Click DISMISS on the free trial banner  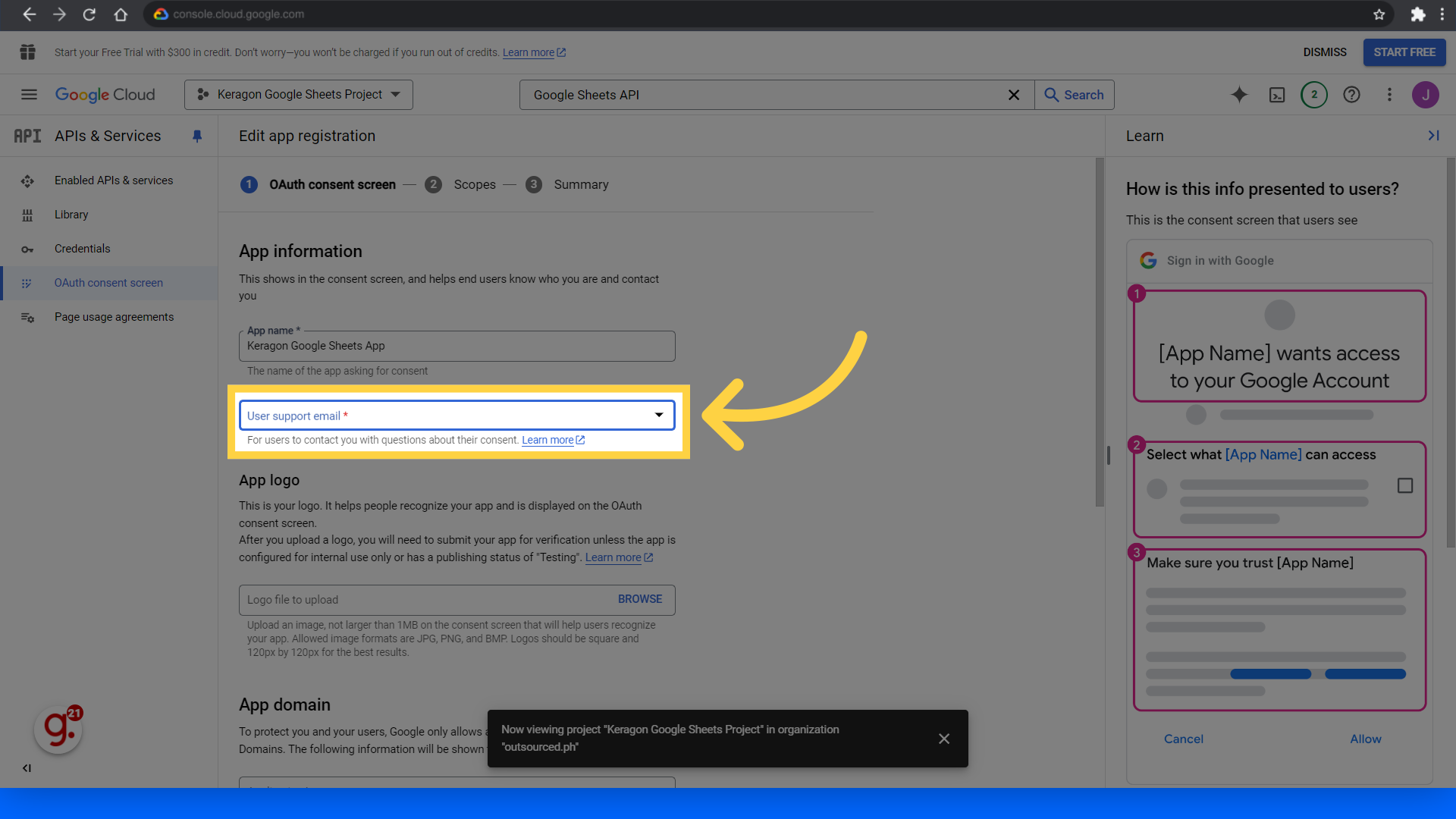coord(1325,52)
